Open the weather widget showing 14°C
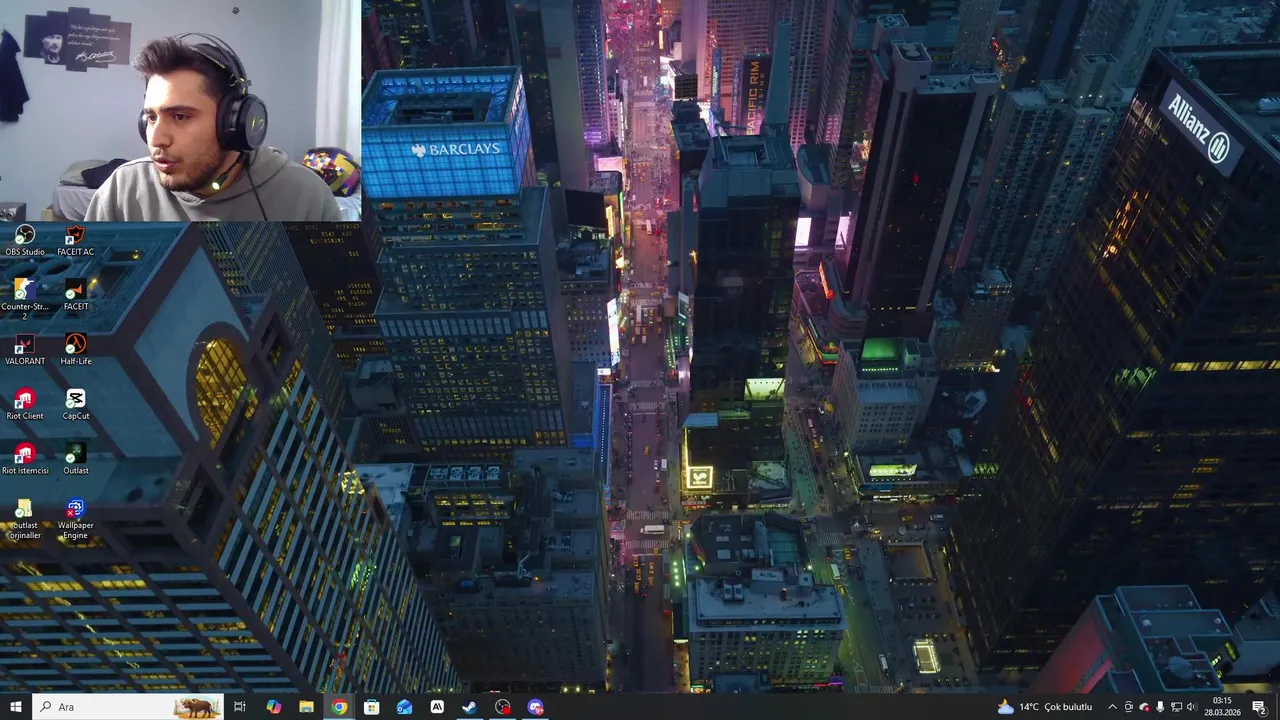The height and width of the screenshot is (720, 1280). click(x=1045, y=707)
